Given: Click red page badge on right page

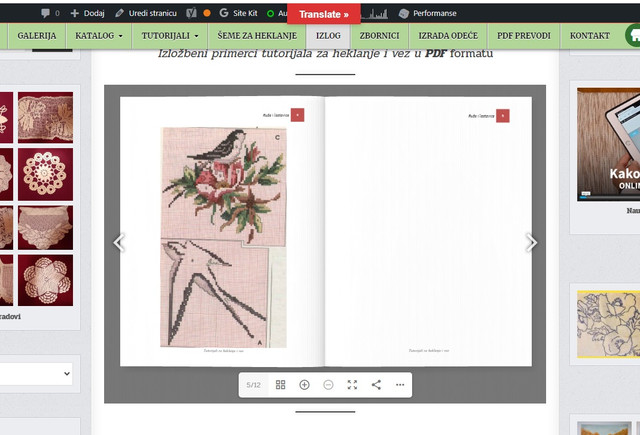Looking at the screenshot, I should coord(503,115).
